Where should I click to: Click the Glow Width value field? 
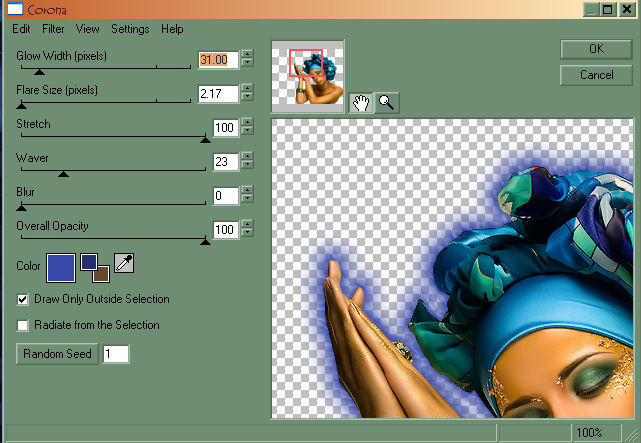pyautogui.click(x=218, y=60)
